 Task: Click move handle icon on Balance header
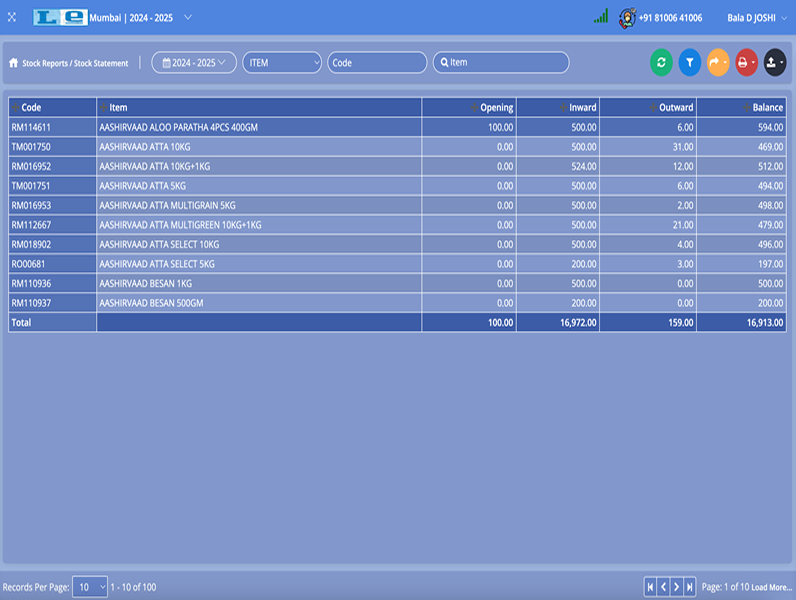(x=746, y=108)
